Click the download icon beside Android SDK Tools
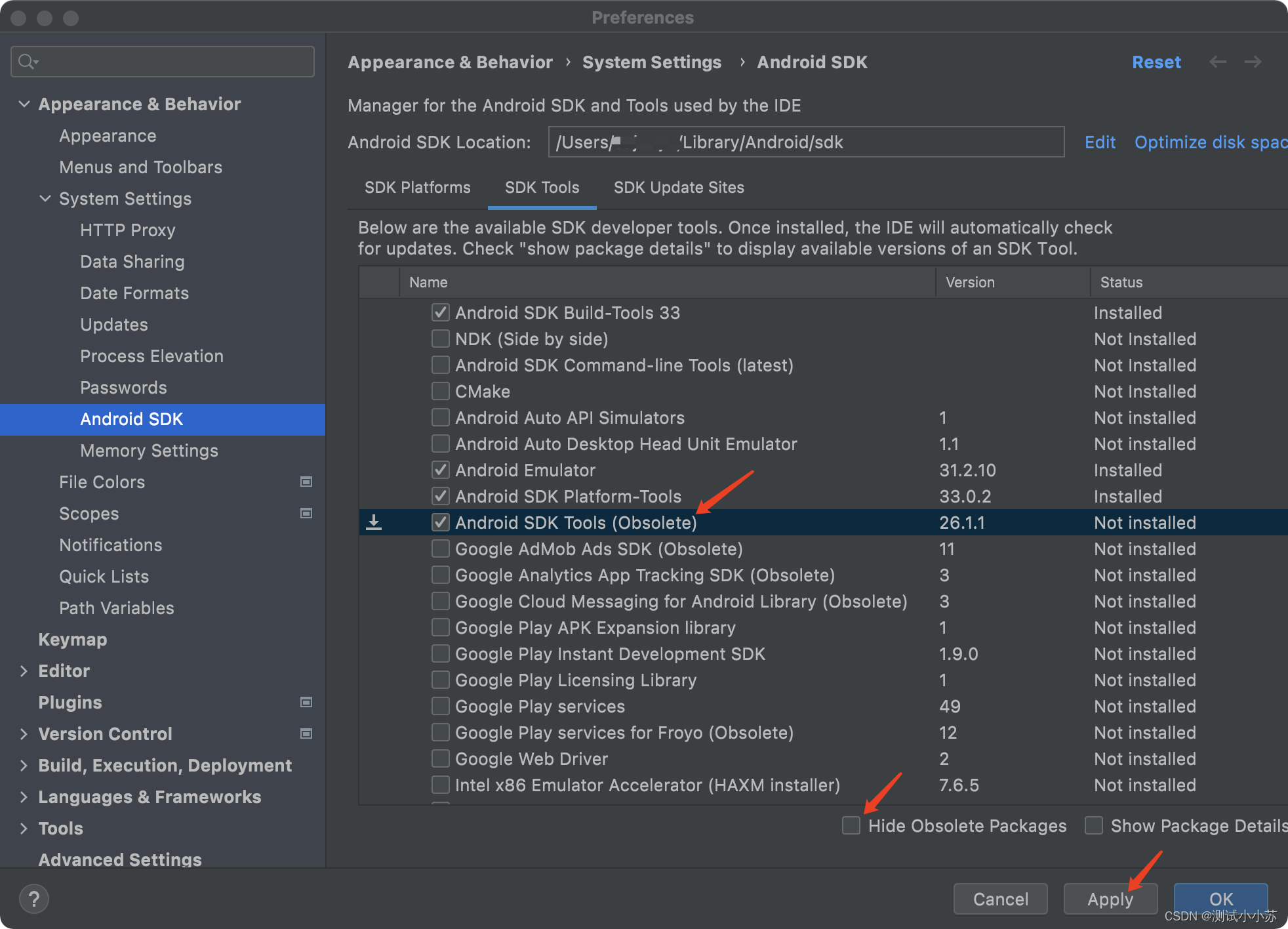Image resolution: width=1288 pixels, height=929 pixels. point(374,523)
